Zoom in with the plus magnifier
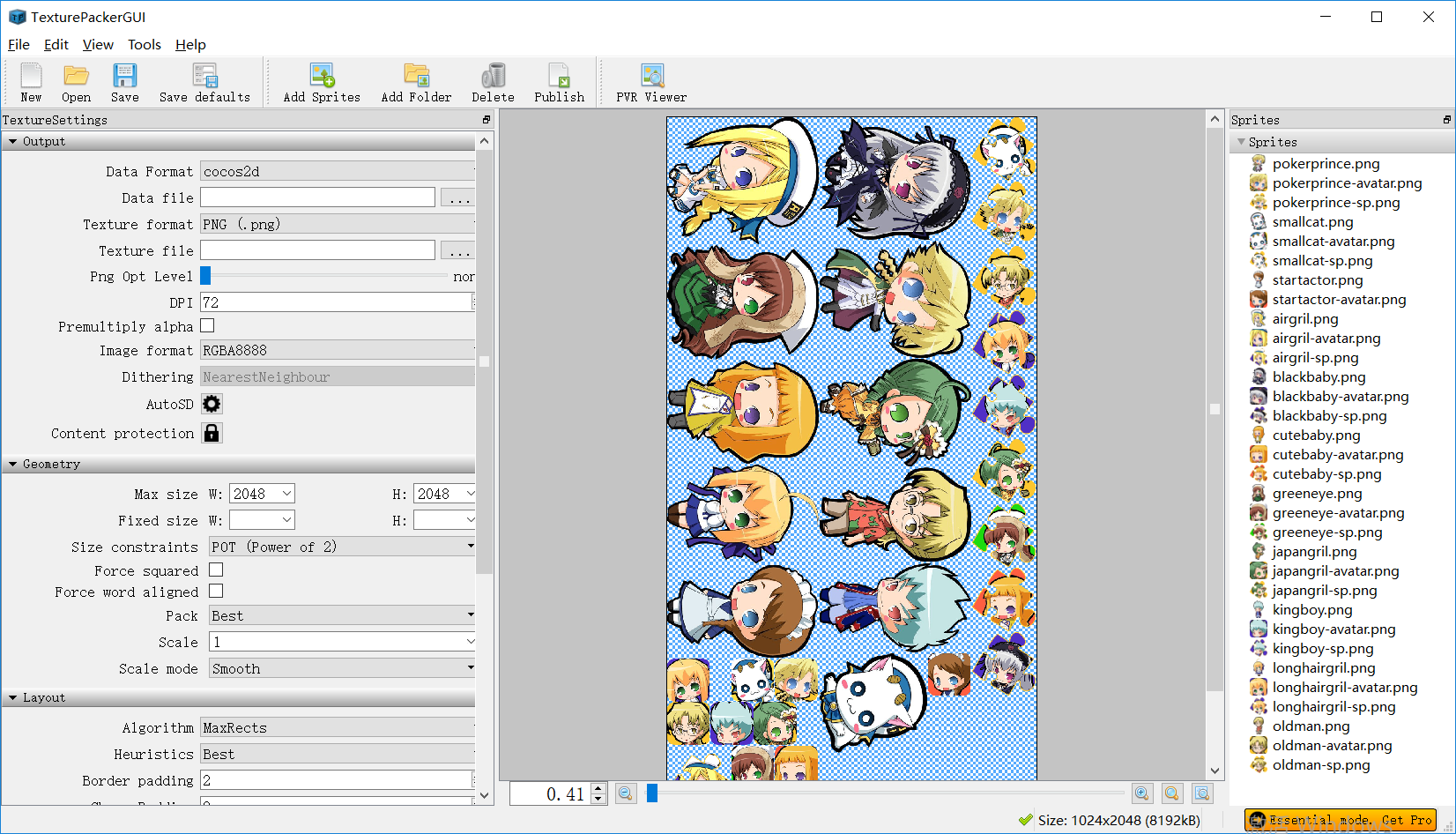 tap(1142, 793)
